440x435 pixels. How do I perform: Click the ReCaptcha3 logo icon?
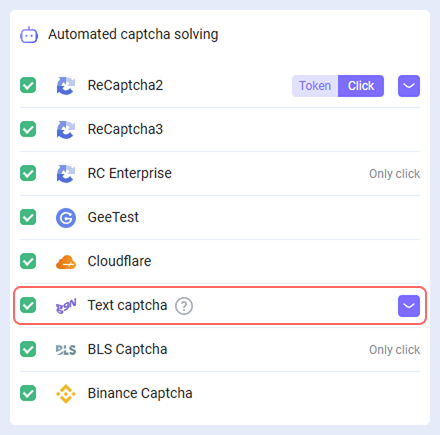66,130
